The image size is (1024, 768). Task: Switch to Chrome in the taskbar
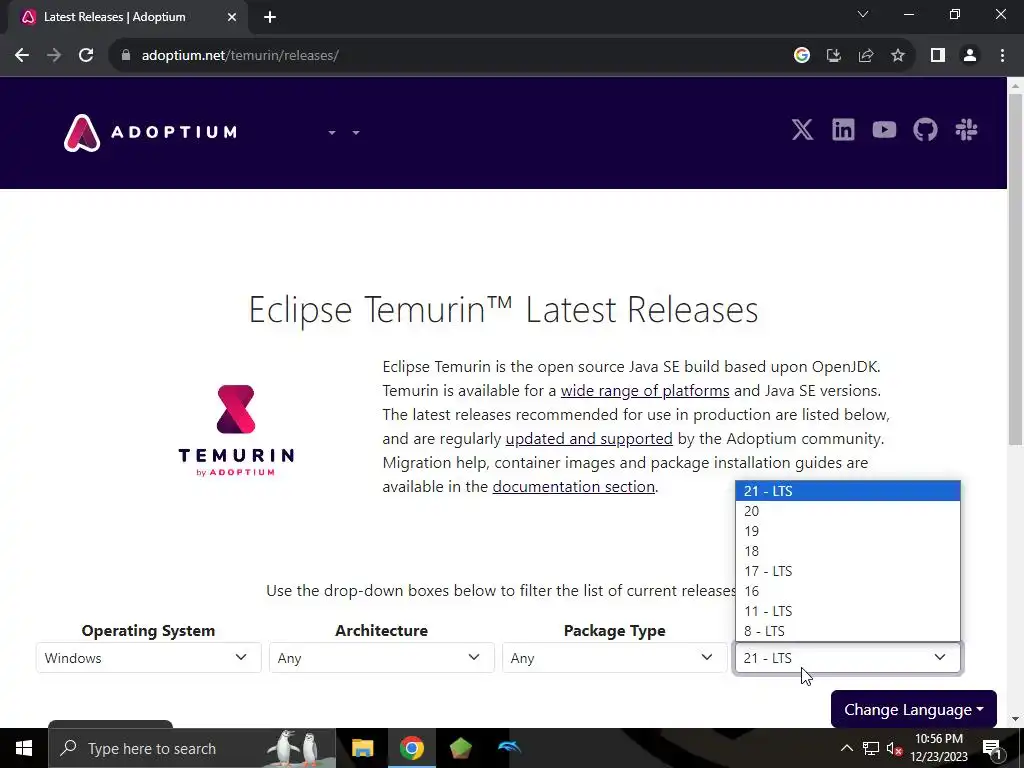pyautogui.click(x=411, y=748)
